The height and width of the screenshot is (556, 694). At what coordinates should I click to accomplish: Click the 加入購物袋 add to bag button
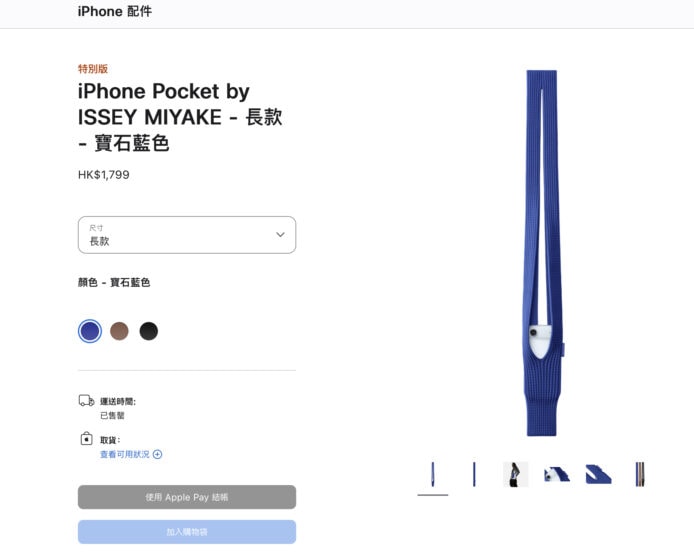coord(187,532)
